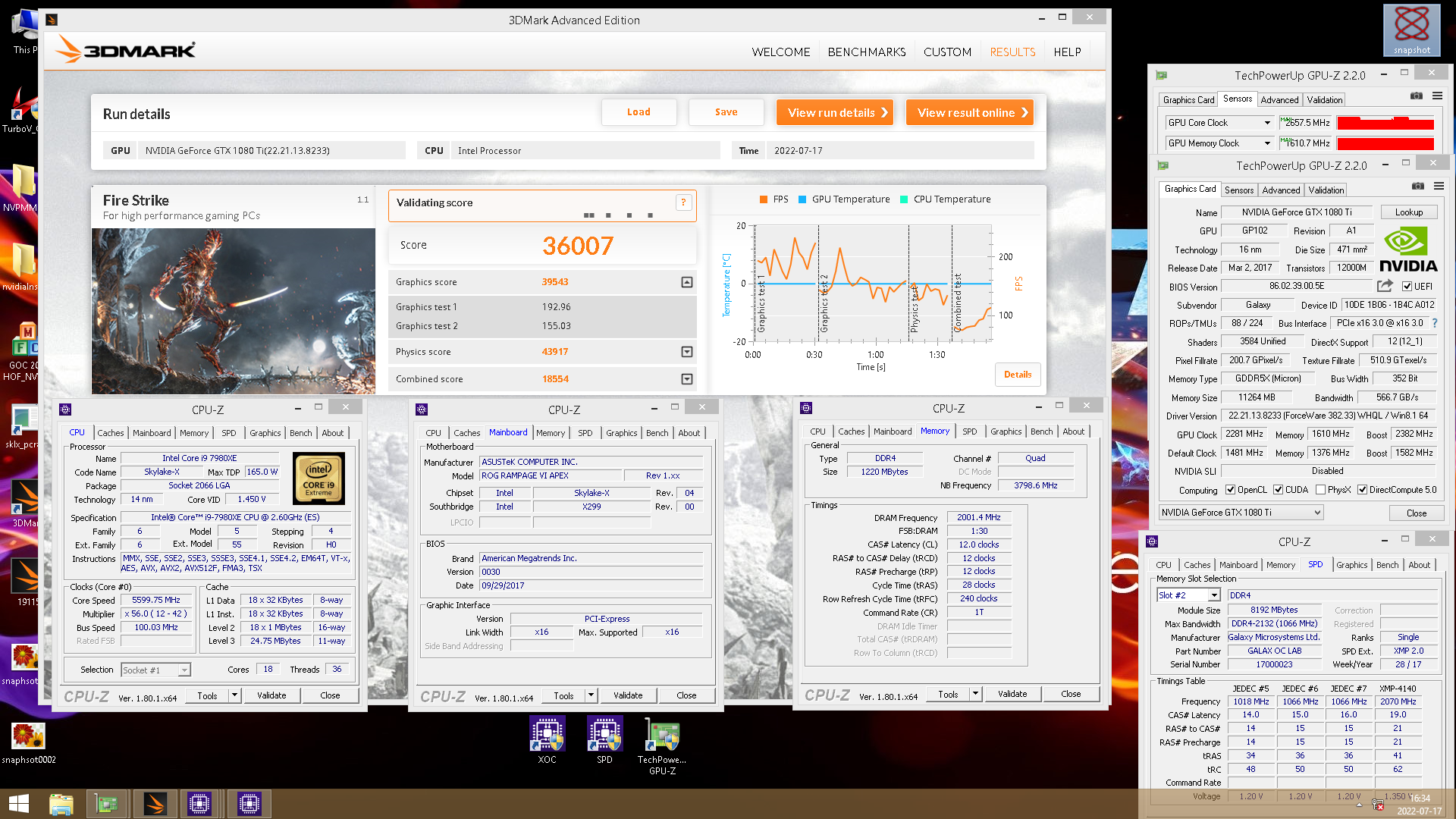Click View run details button

[x=834, y=112]
